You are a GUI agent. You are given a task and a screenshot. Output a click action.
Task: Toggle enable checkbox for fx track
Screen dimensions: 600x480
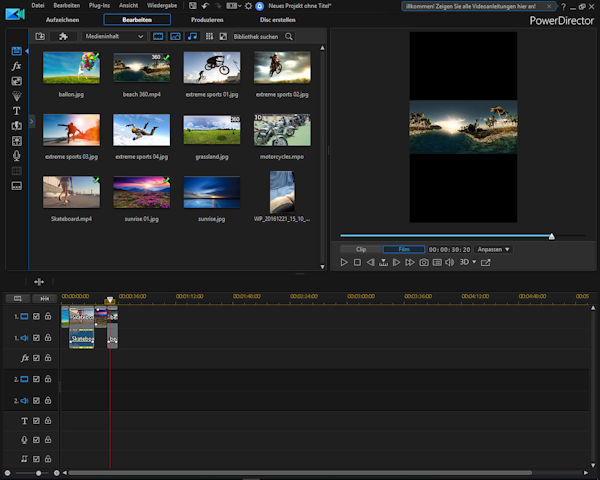(x=36, y=358)
